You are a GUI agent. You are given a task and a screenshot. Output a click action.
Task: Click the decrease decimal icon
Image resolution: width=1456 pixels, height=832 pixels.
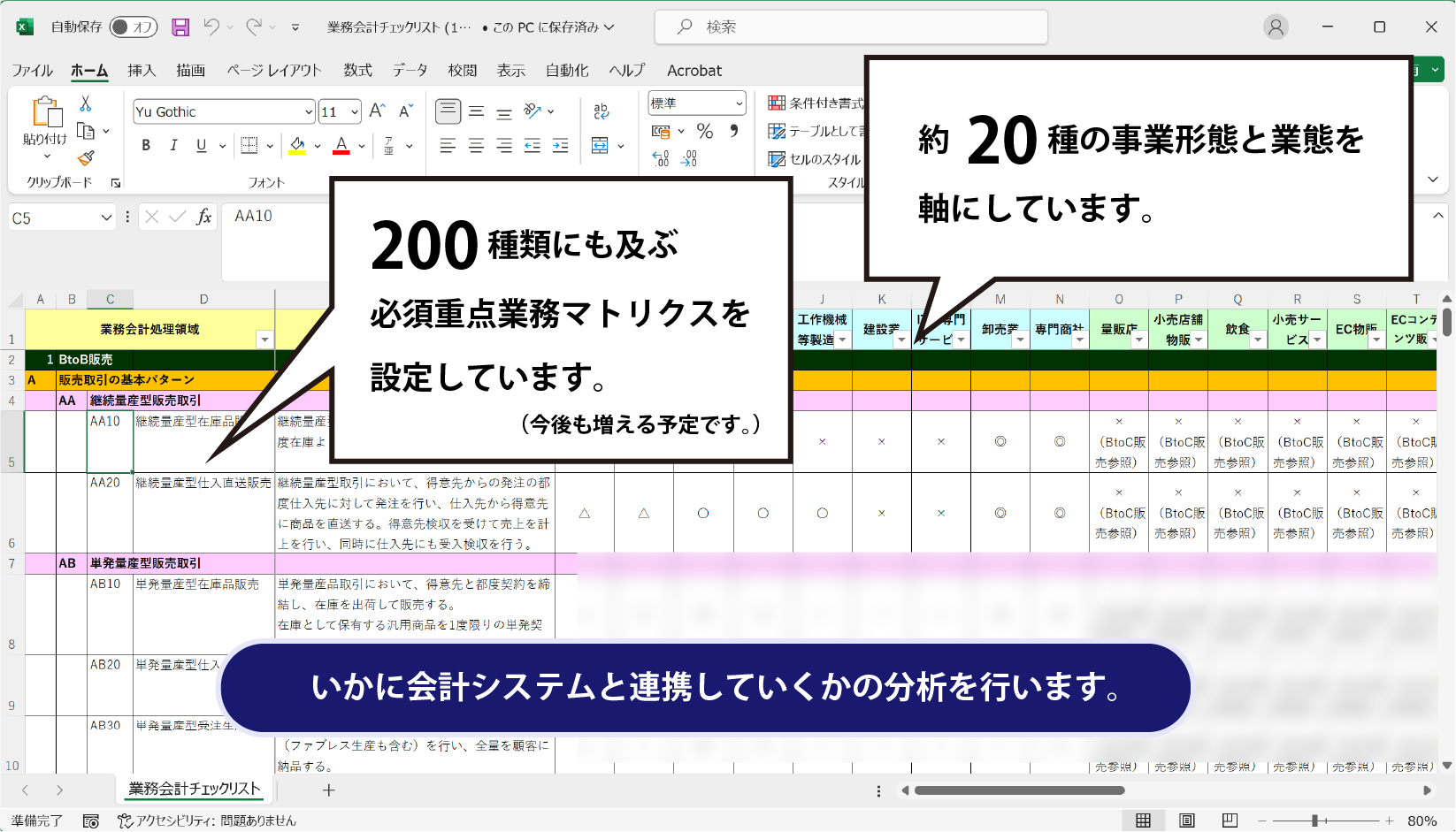tap(689, 159)
